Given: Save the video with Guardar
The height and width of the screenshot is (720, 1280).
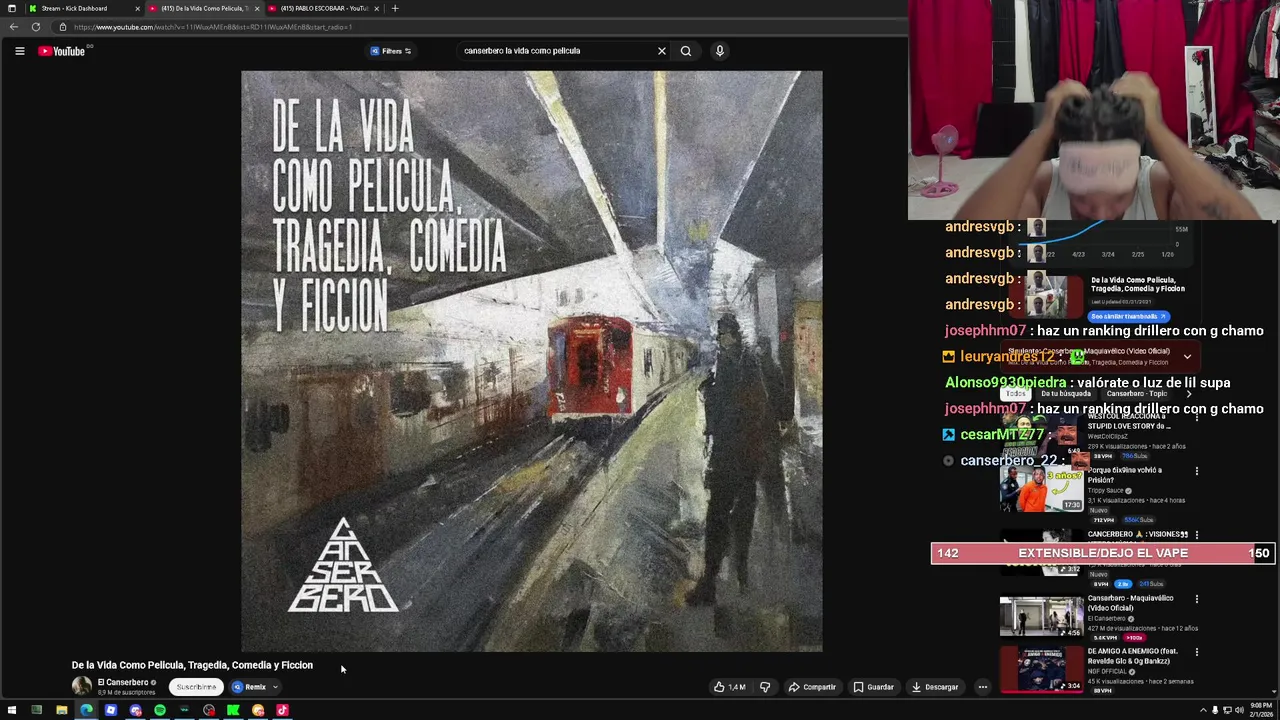Looking at the screenshot, I should [873, 687].
